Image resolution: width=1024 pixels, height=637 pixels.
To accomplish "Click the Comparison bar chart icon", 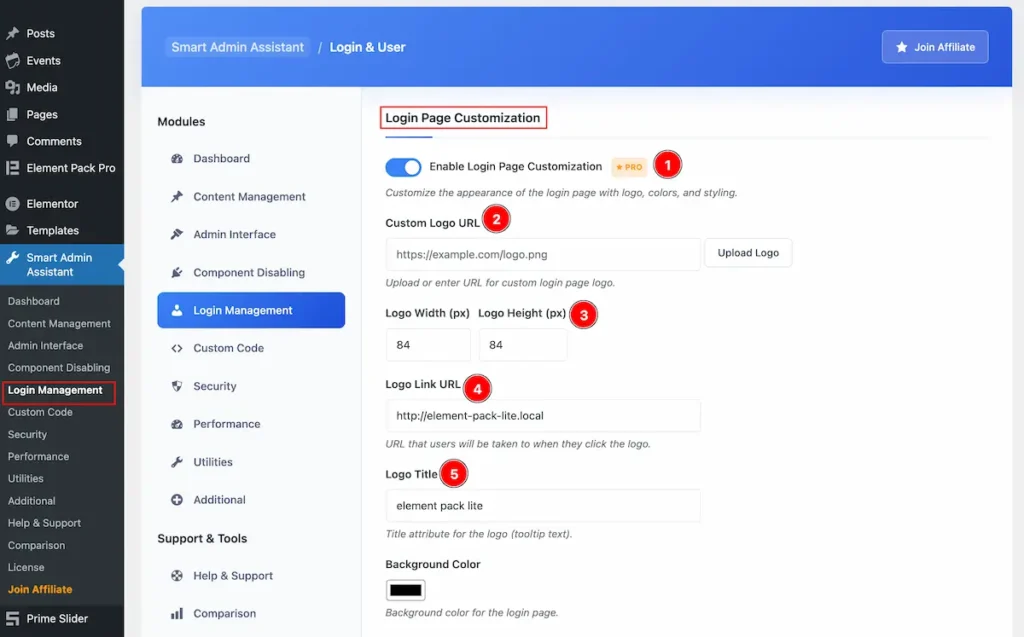I will pos(177,613).
